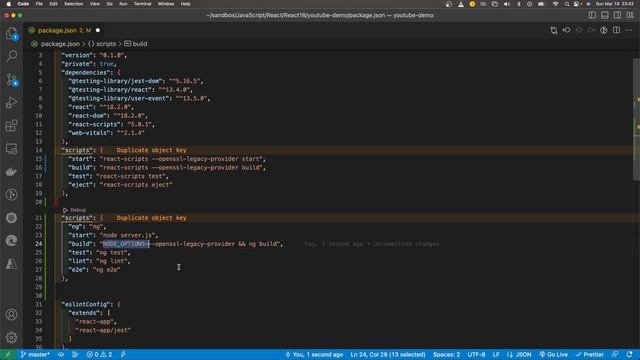
Task: Click build in the breadcrumb
Action: point(140,44)
